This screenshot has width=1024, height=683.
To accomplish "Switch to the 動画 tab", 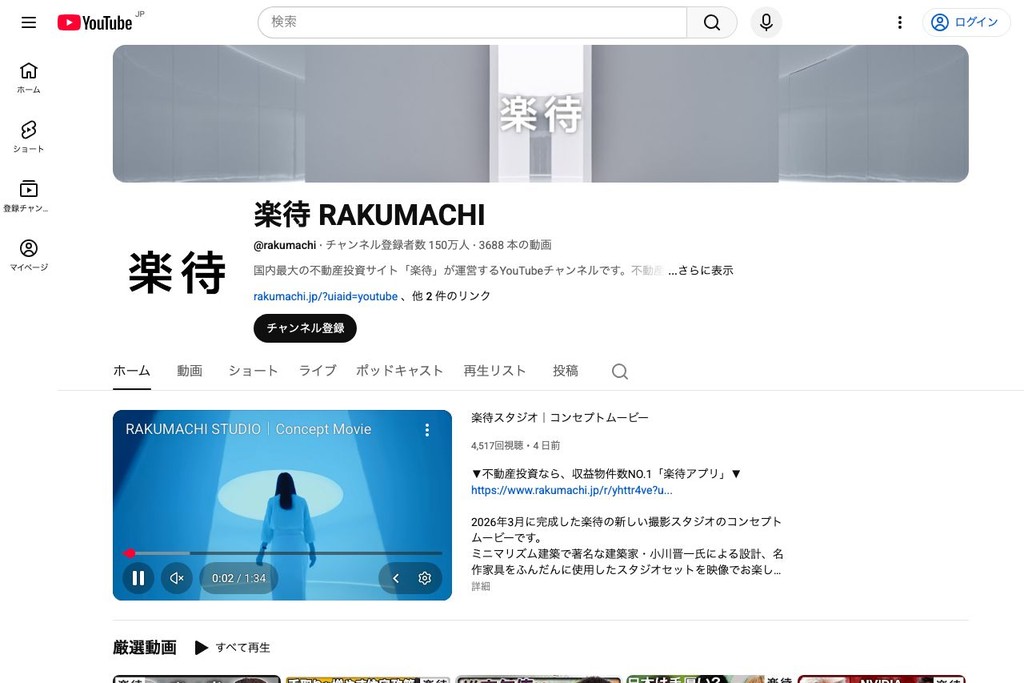I will coord(190,371).
